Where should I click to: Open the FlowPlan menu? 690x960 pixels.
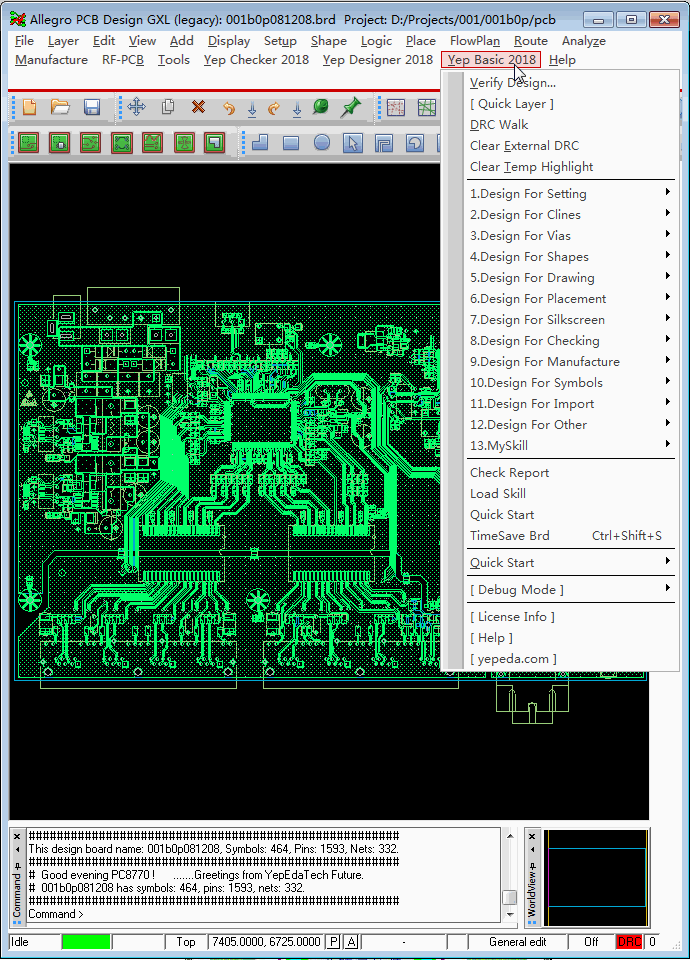[474, 41]
